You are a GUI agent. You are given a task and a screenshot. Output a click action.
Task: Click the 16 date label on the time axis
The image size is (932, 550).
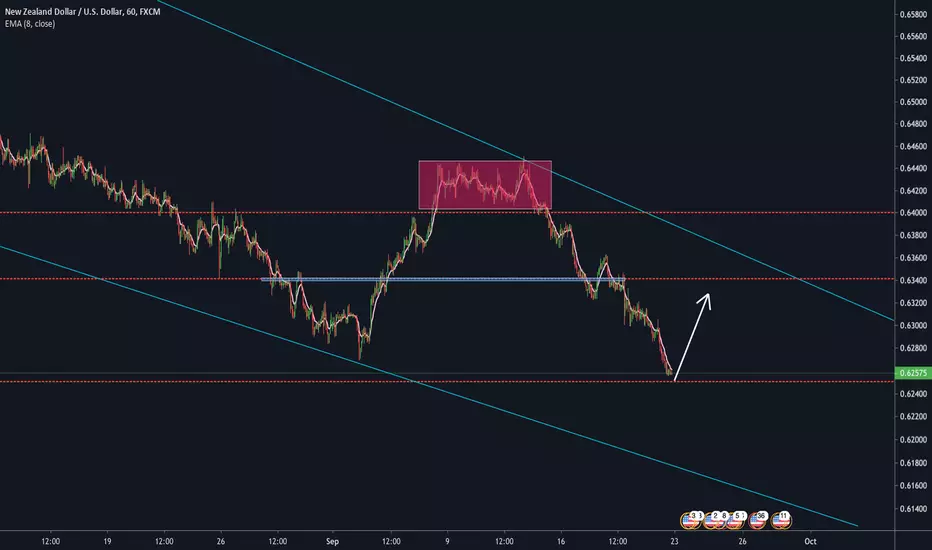pos(561,541)
